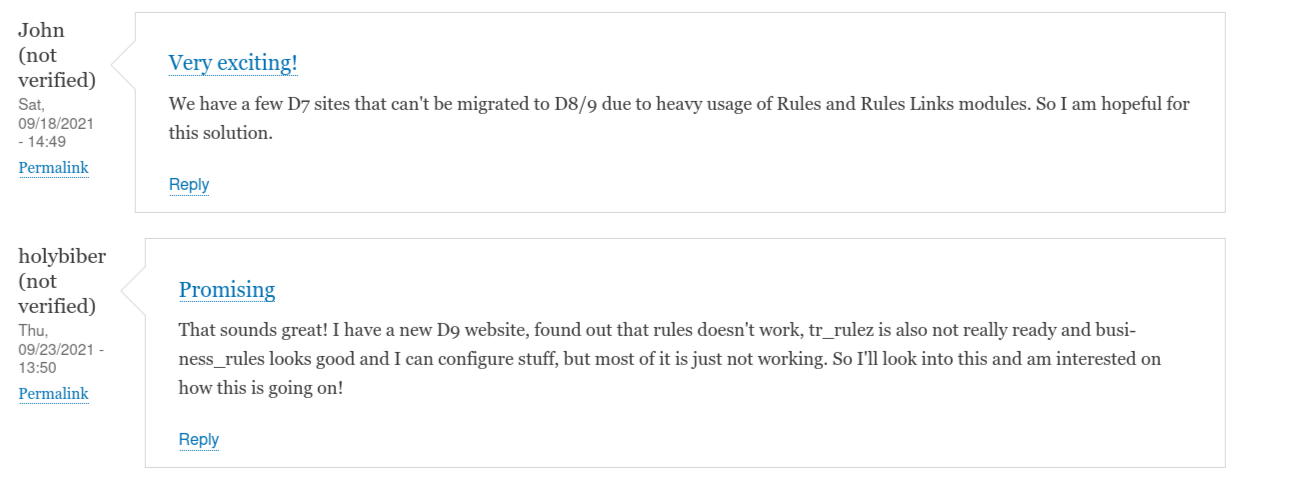
Task: Open the "Promising" comment title link
Action: point(227,290)
